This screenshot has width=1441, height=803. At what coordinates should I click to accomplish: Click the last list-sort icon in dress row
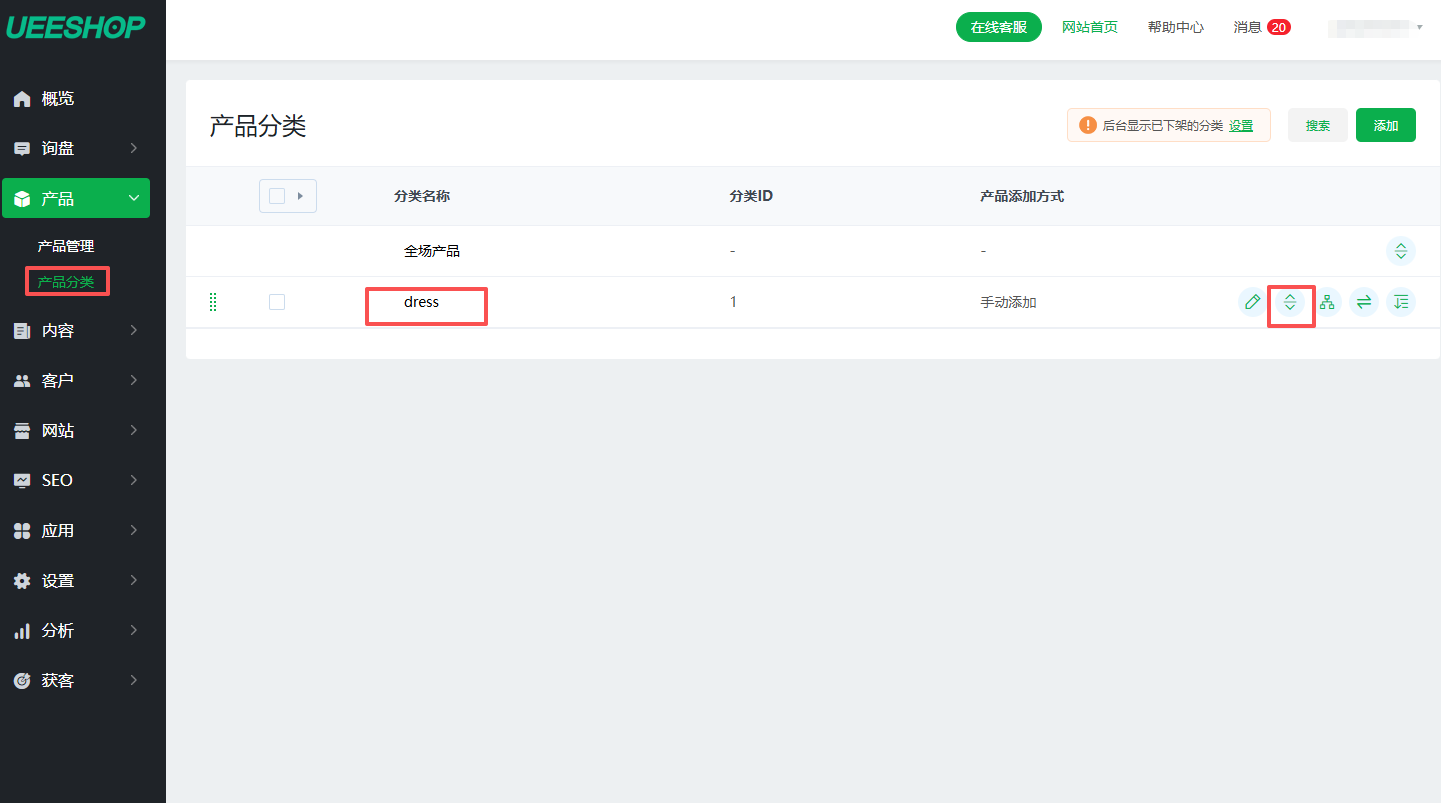(x=1401, y=302)
